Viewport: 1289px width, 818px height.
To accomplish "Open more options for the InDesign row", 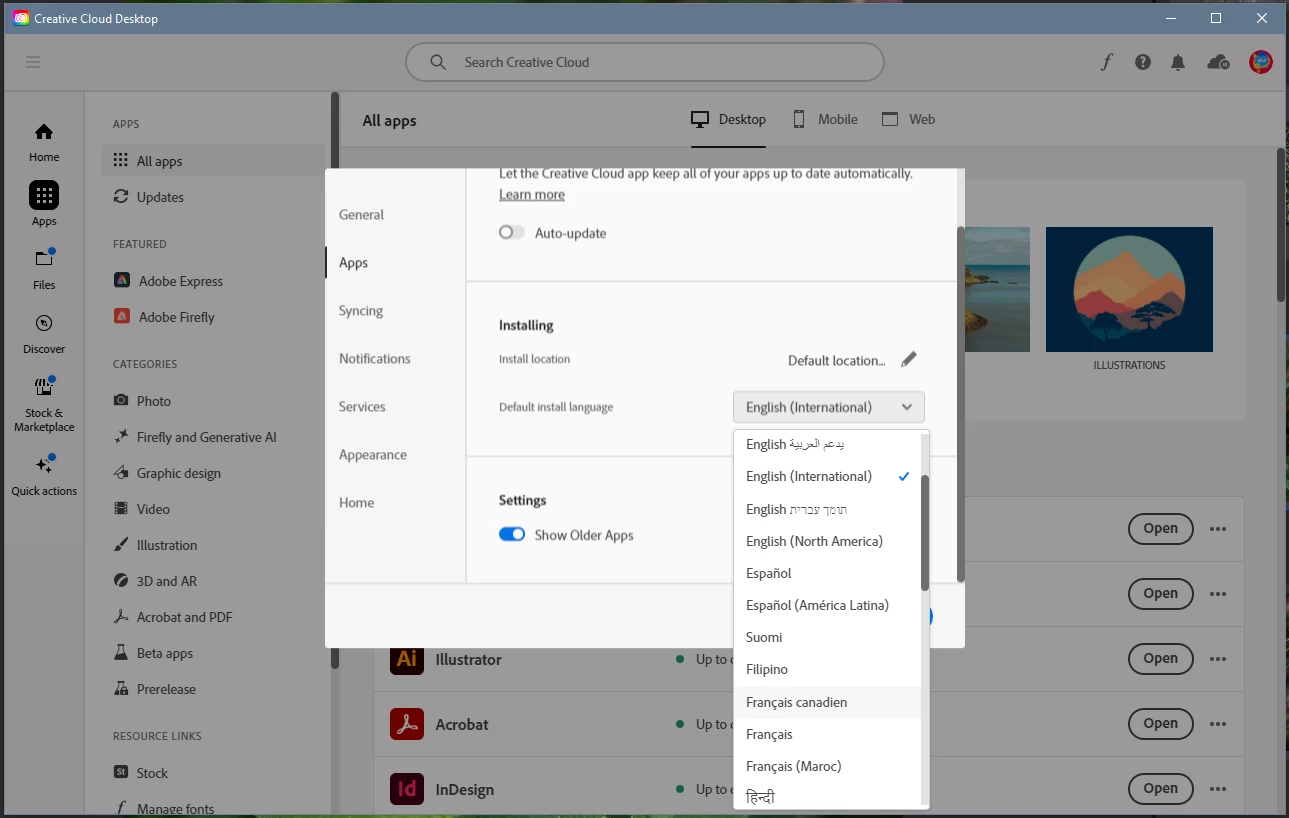I will point(1218,789).
